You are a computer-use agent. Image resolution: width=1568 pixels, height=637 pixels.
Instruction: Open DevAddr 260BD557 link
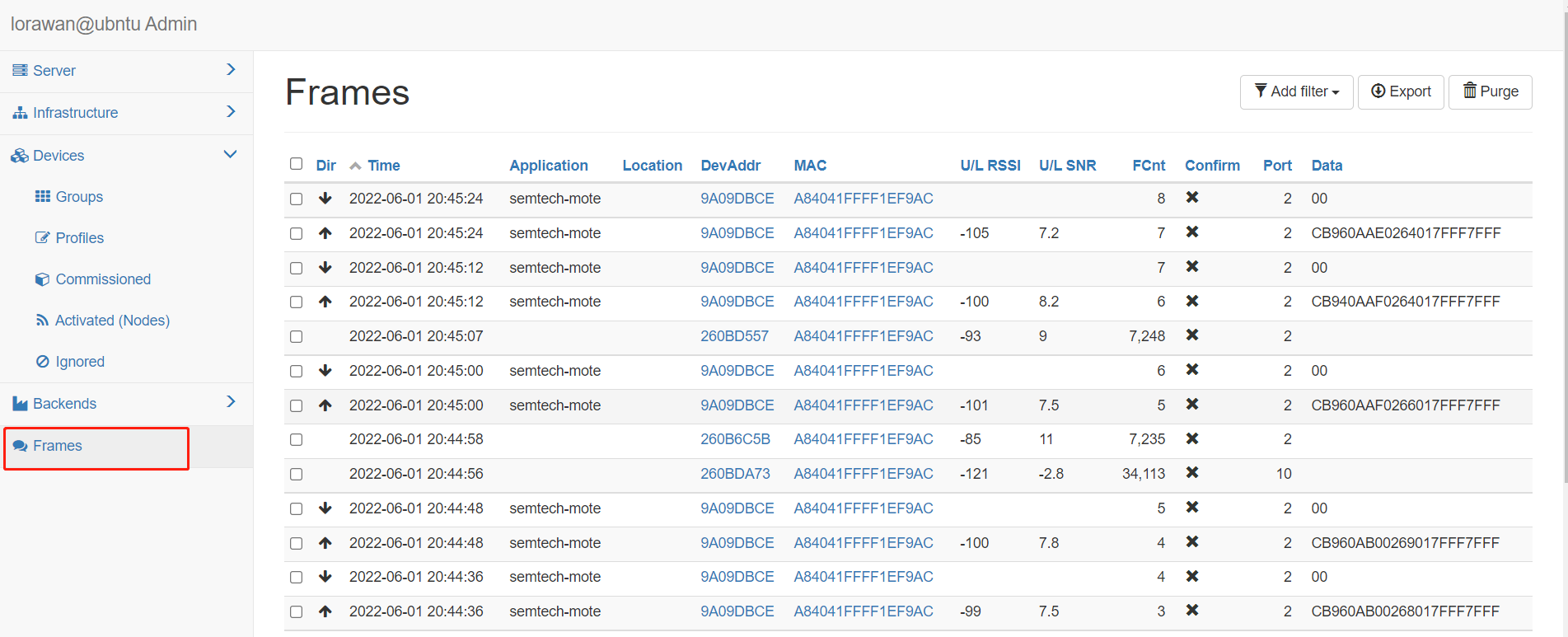pos(734,336)
